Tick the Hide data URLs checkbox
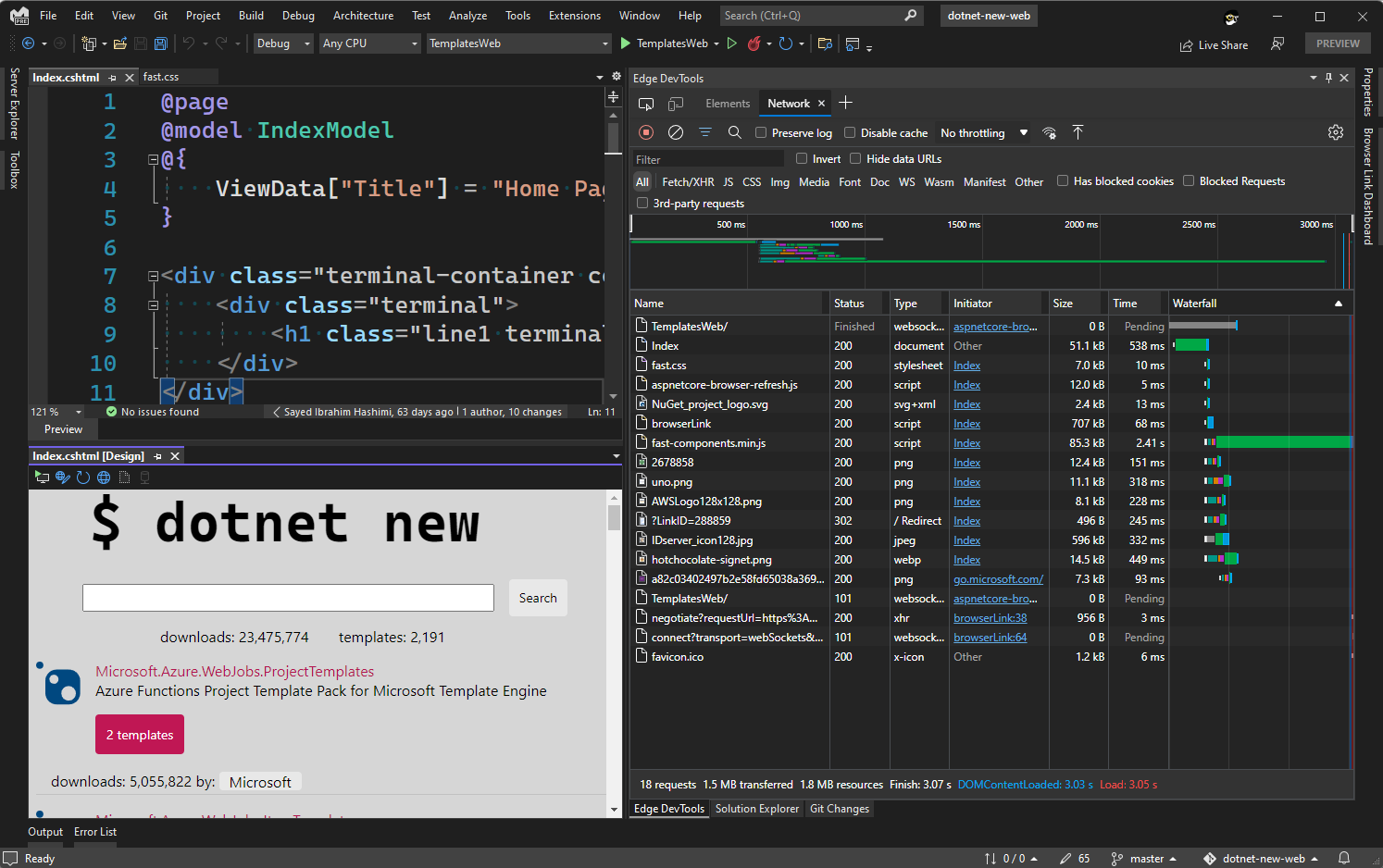Viewport: 1383px width, 868px height. point(855,158)
